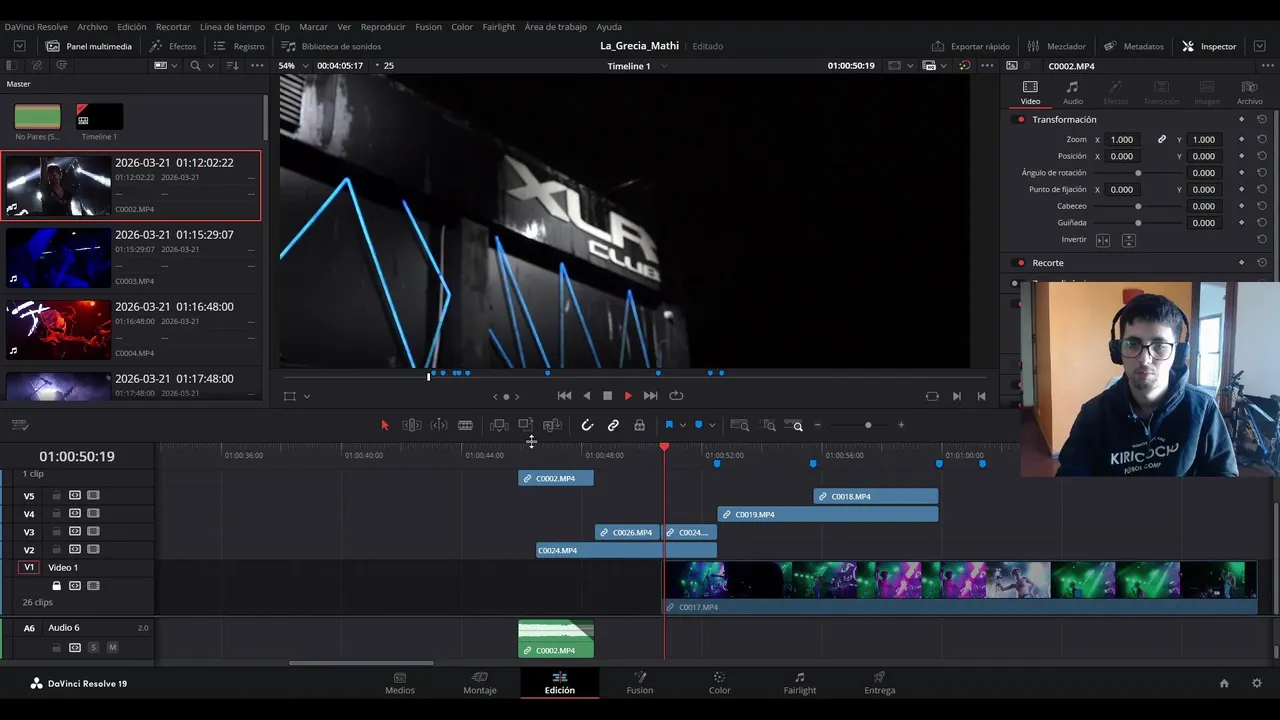Toggle the Panel multimedia button
Screen dimensions: 1280x720
coord(89,46)
